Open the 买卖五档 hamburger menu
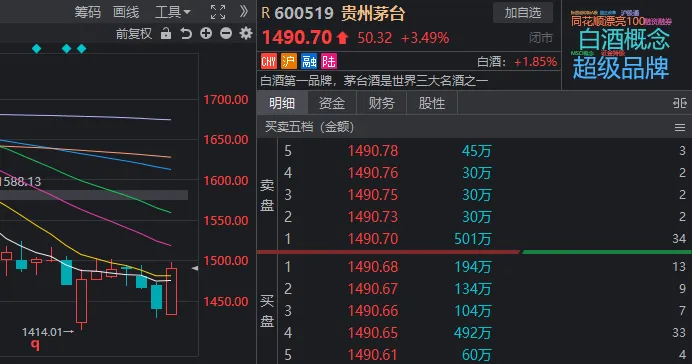Screen dimensions: 692x364 pos(680,128)
